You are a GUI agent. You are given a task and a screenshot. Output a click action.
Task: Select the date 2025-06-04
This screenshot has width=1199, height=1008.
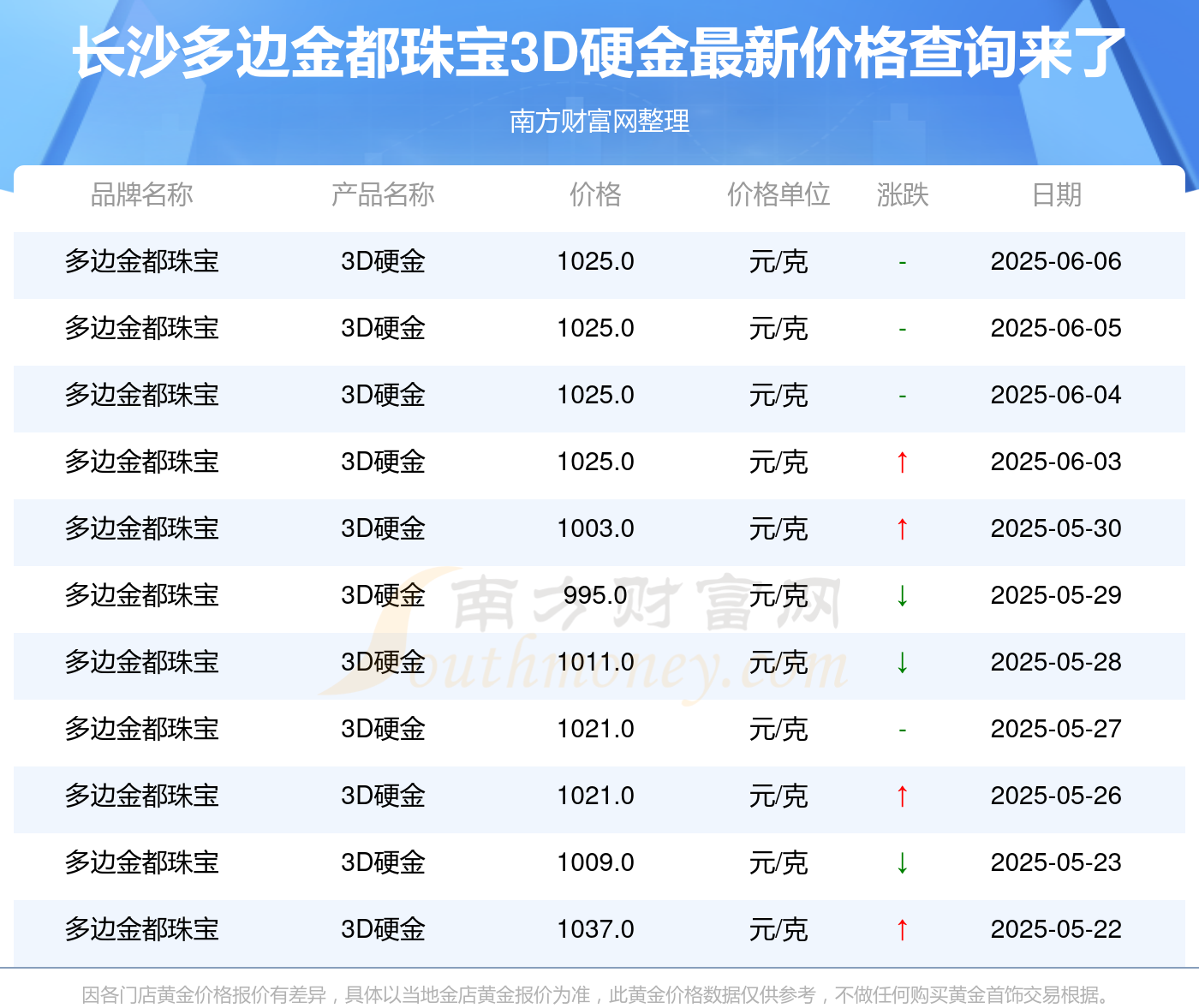pos(1056,395)
